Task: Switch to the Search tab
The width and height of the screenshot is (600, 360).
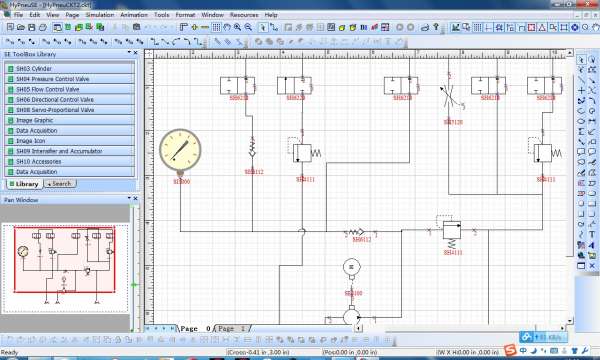Action: (60, 184)
